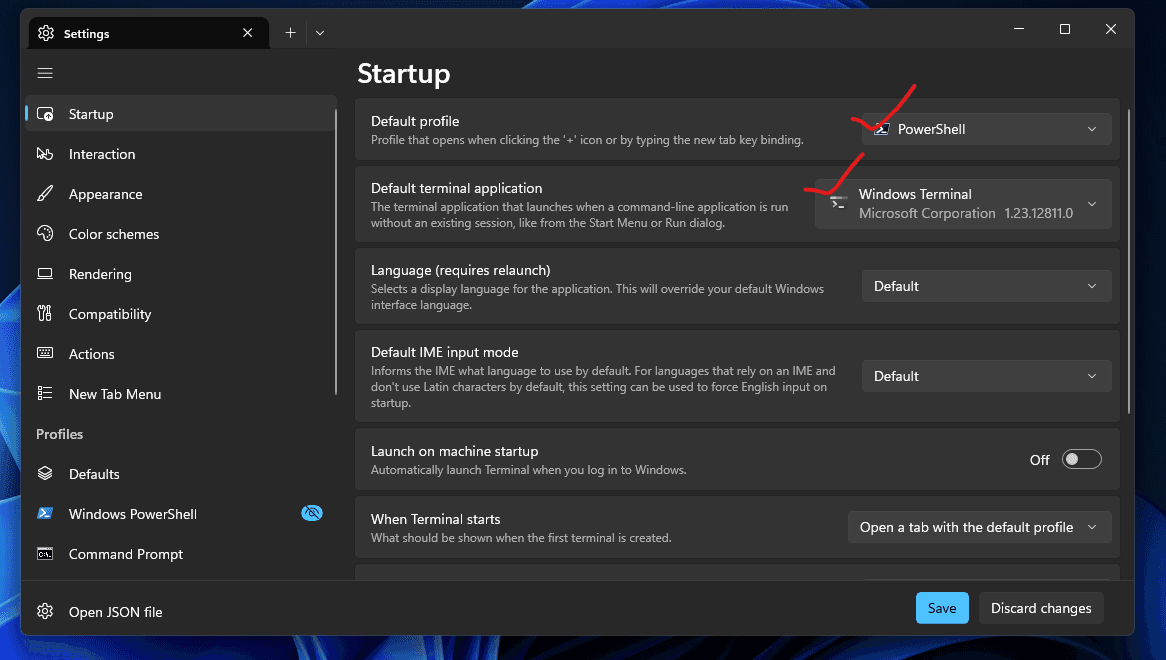This screenshot has width=1166, height=660.
Task: Click the sidebar navigation scrollbar
Action: coord(336,251)
